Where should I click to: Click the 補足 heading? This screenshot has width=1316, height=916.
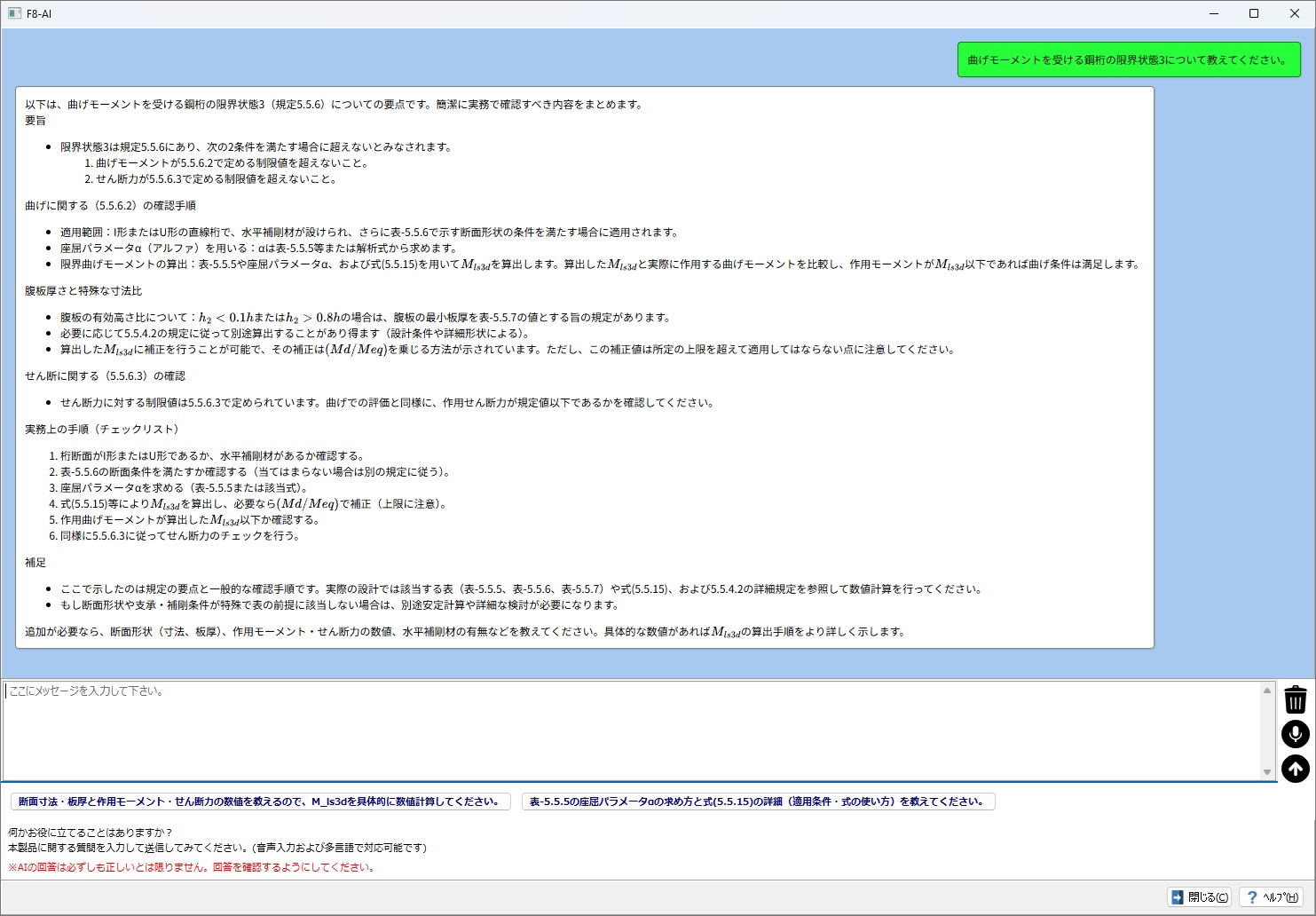click(35, 563)
